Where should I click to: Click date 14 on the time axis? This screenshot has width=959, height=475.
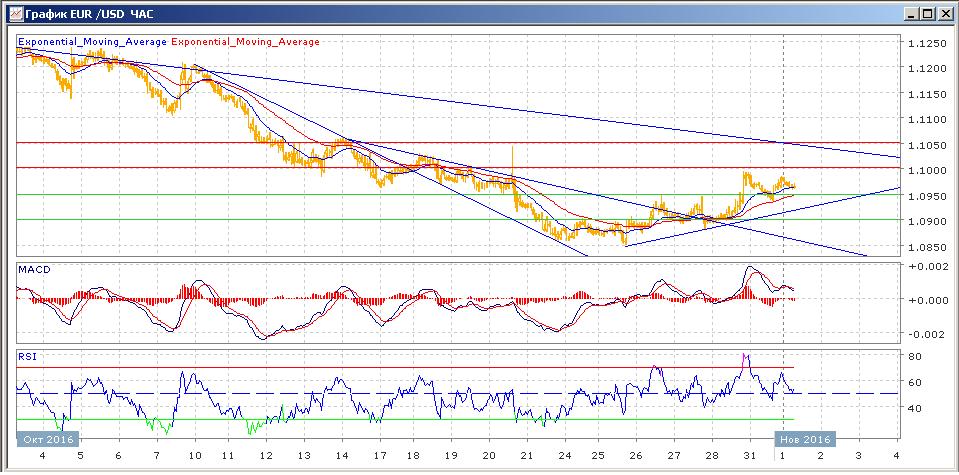pos(343,455)
